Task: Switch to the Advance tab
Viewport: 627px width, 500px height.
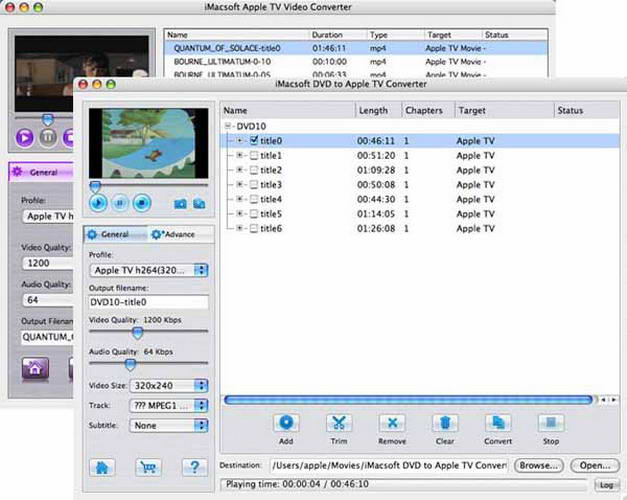Action: (x=179, y=234)
